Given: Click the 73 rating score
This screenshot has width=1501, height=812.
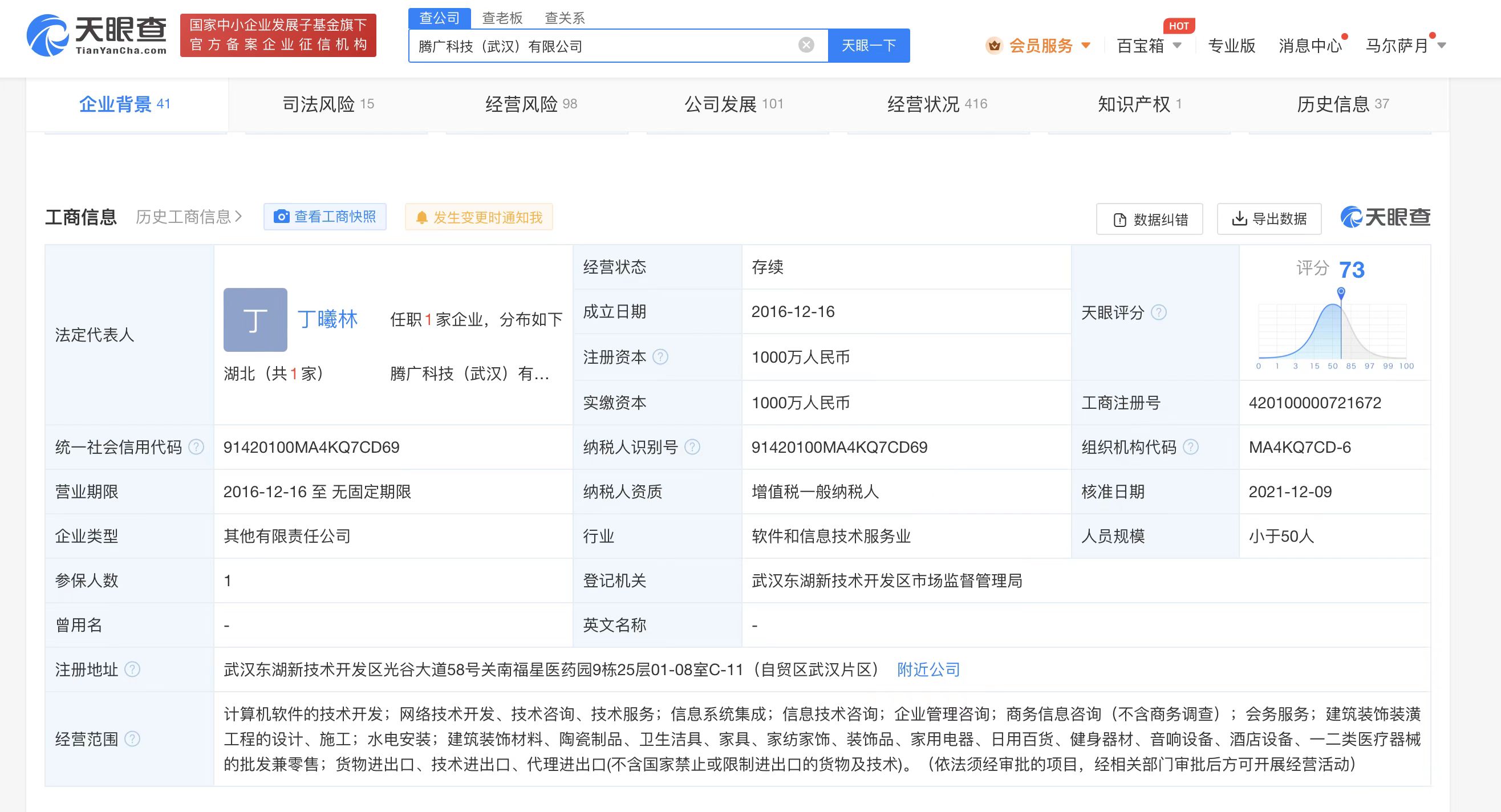Looking at the screenshot, I should point(1352,270).
